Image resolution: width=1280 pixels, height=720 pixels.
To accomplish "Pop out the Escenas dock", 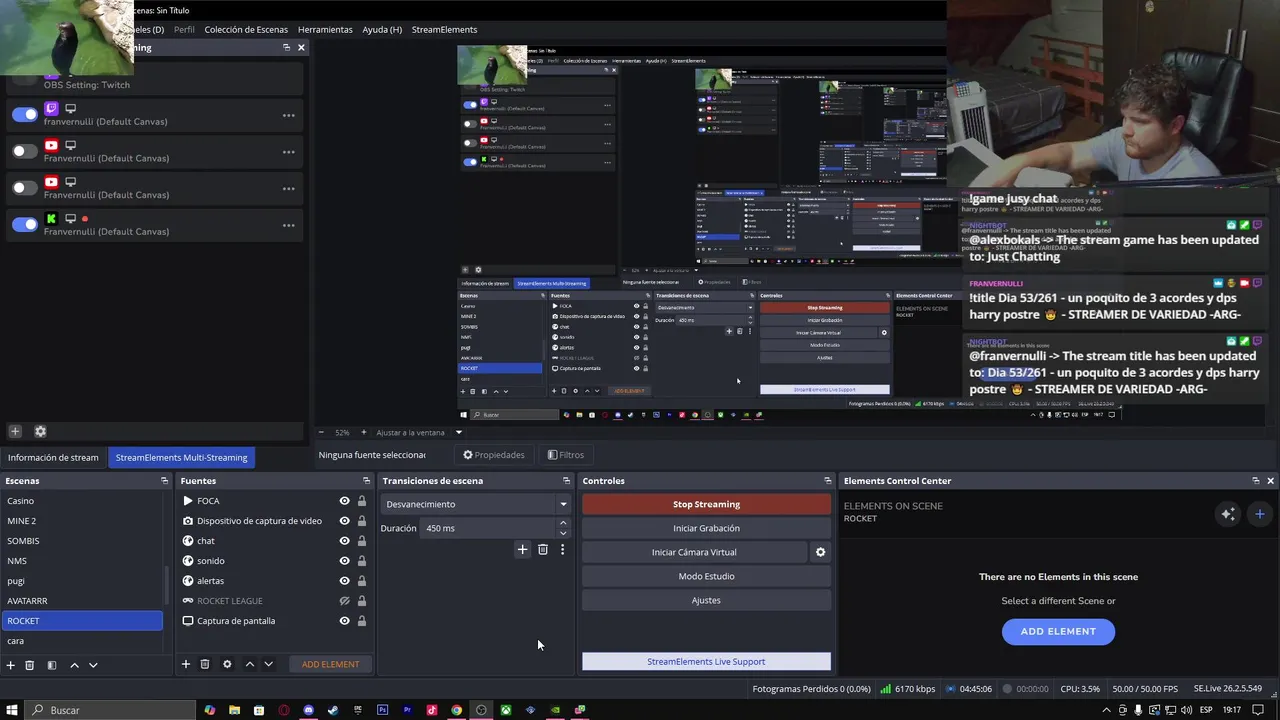I will click(164, 481).
